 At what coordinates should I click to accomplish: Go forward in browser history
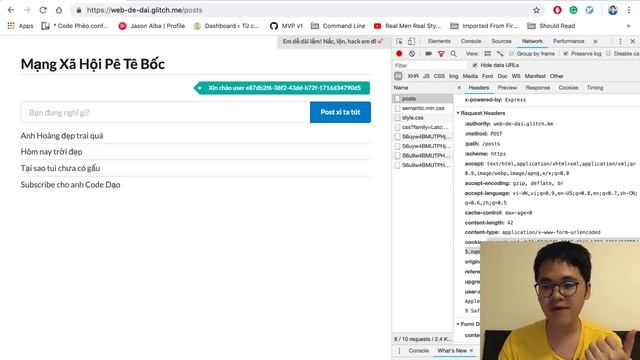[27, 10]
